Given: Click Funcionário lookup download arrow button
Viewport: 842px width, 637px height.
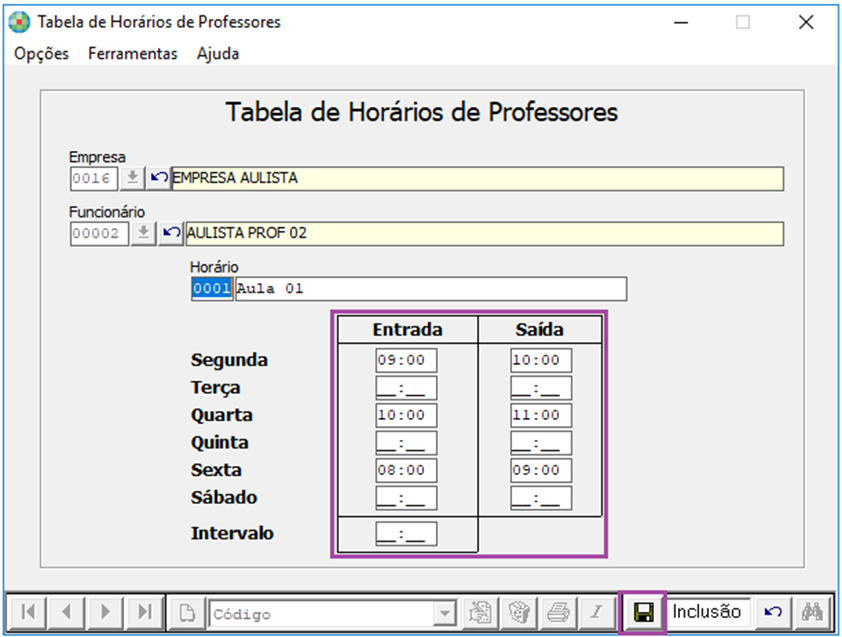Looking at the screenshot, I should click(x=143, y=234).
